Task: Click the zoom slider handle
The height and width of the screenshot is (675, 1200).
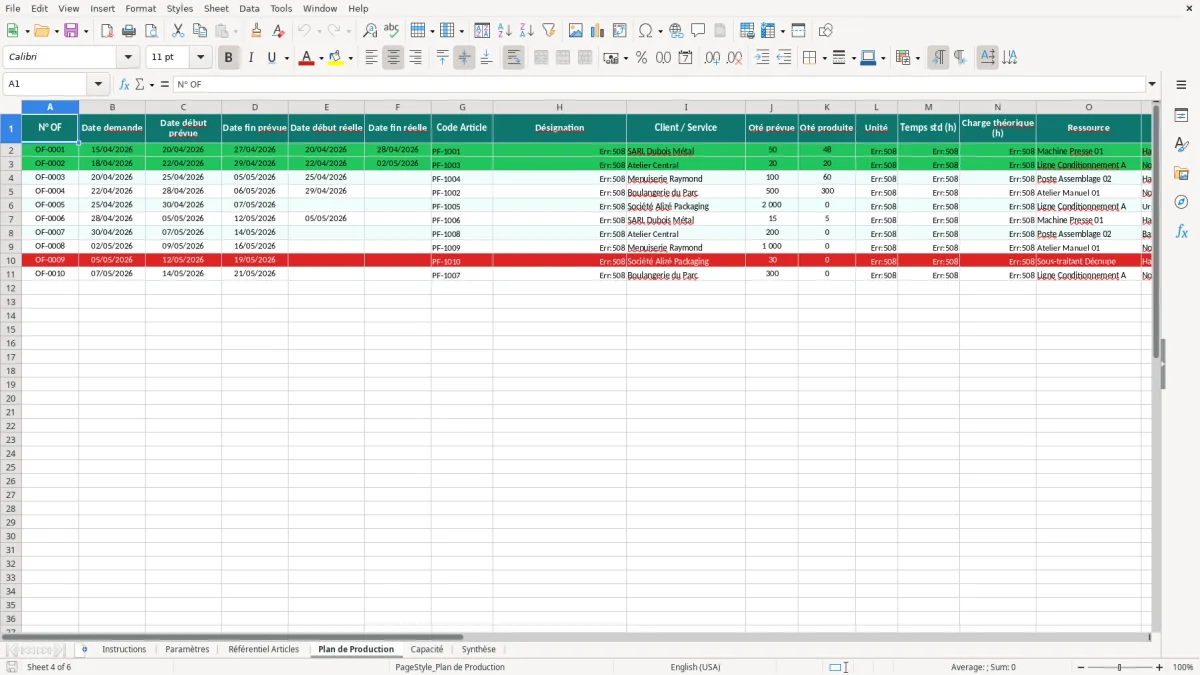Action: click(x=1119, y=667)
